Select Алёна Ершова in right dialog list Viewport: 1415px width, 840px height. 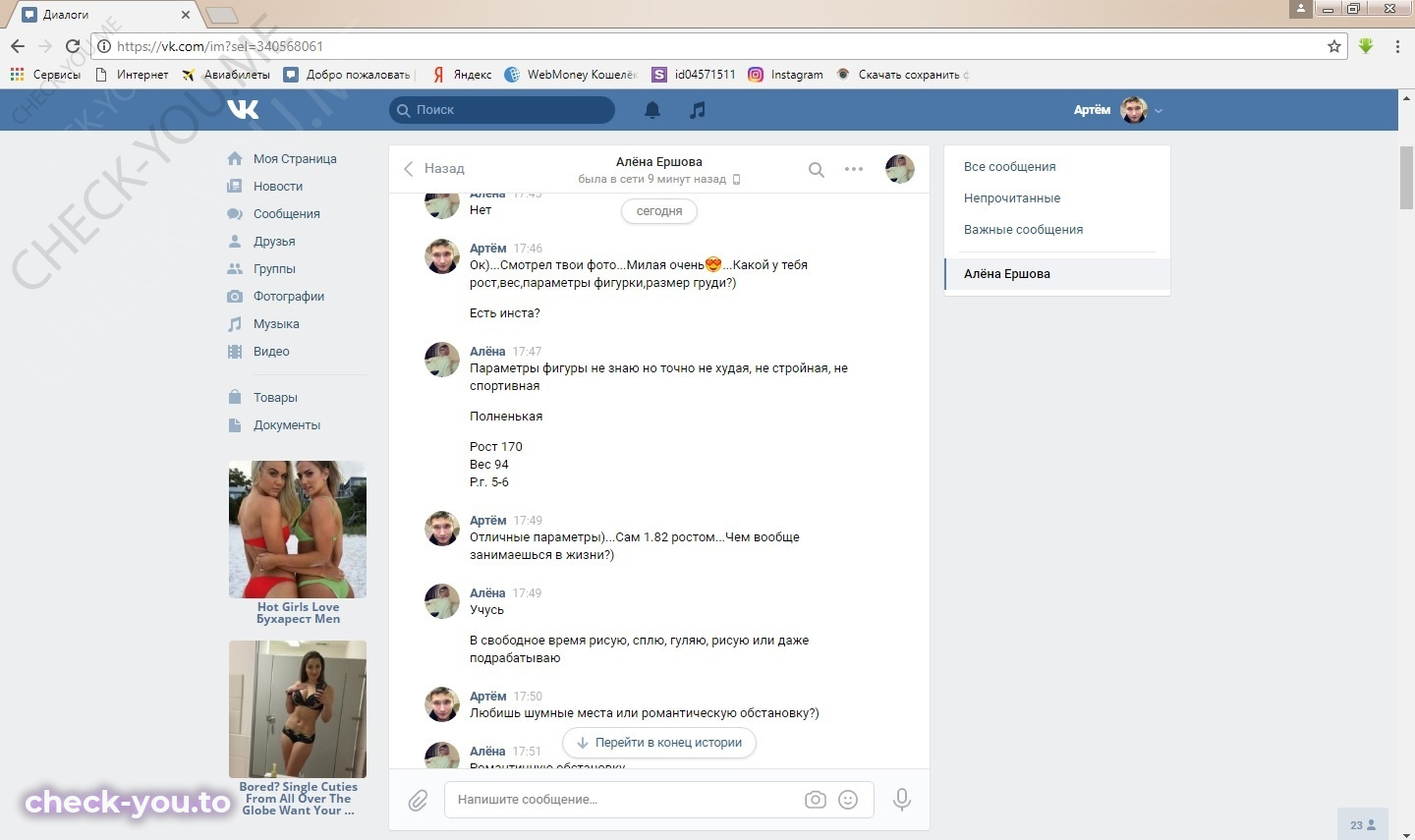click(1057, 274)
